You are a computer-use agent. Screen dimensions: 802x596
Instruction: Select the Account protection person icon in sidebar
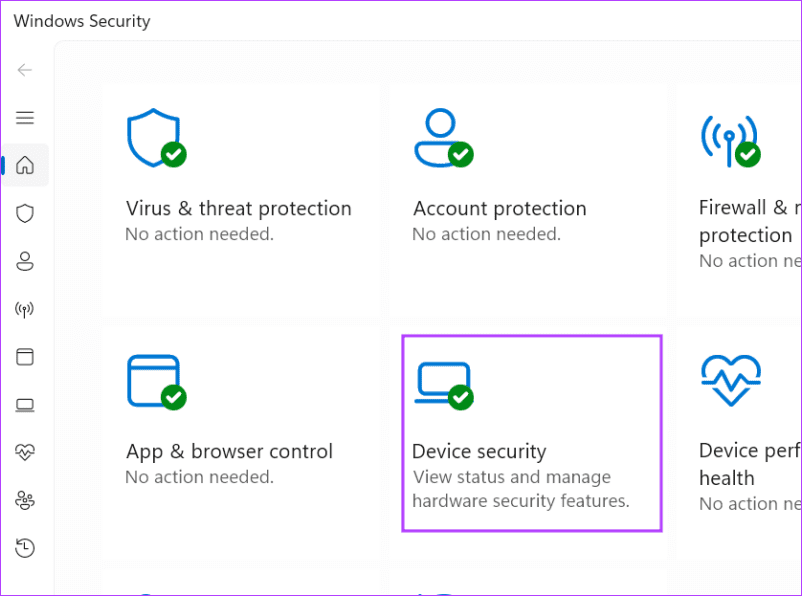(x=25, y=261)
